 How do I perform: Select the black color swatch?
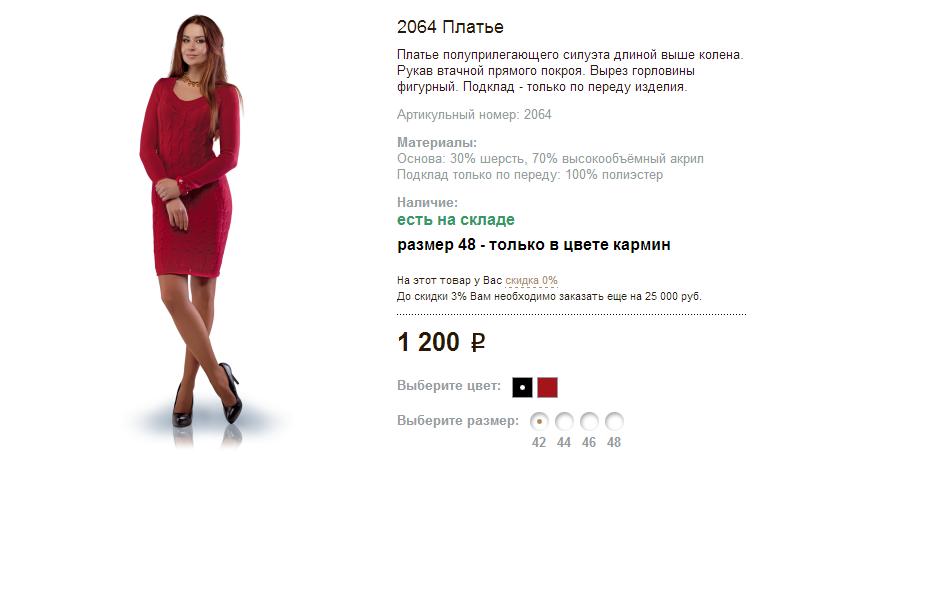[x=522, y=388]
